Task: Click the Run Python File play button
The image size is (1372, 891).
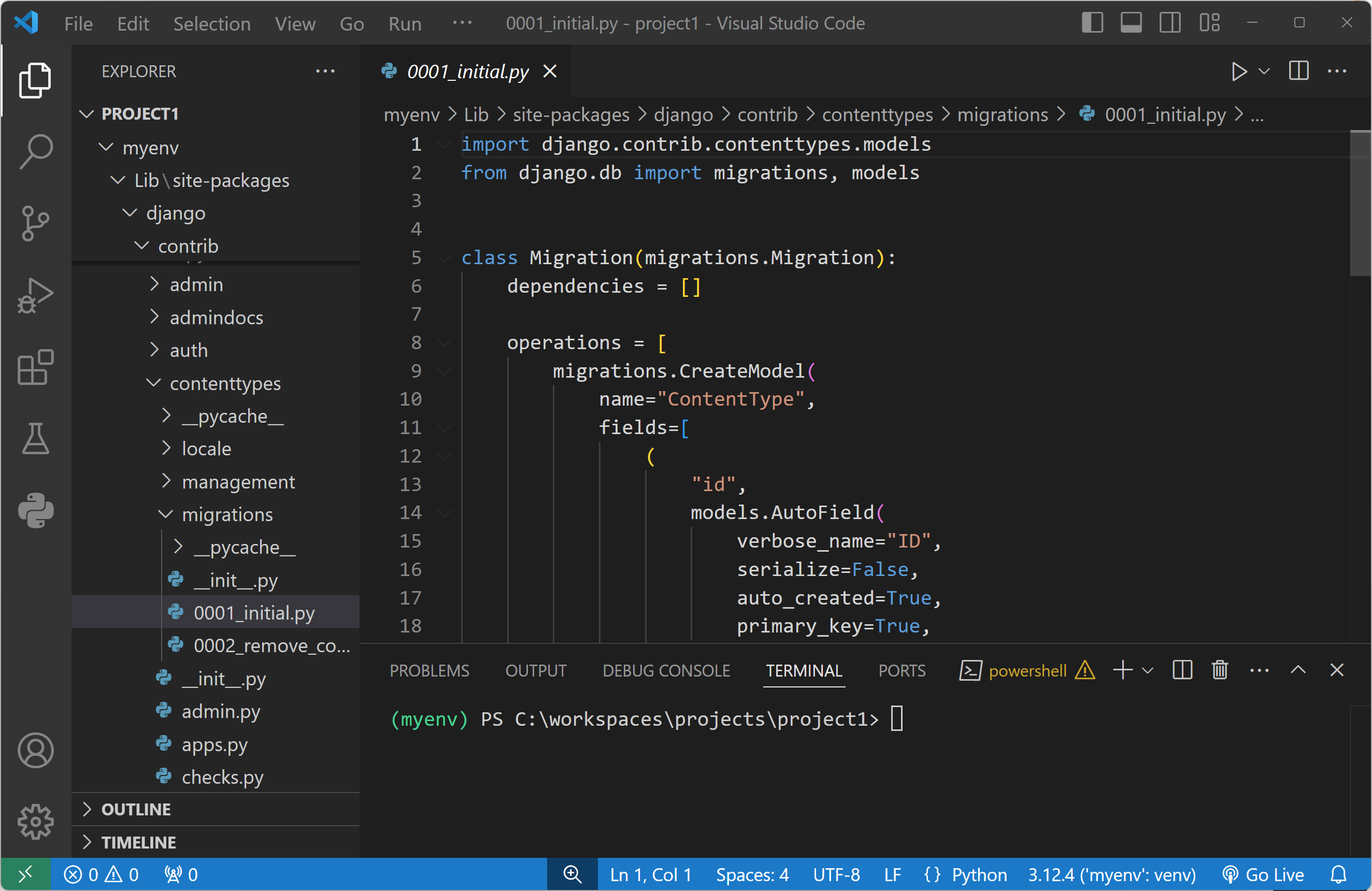Action: click(x=1238, y=71)
